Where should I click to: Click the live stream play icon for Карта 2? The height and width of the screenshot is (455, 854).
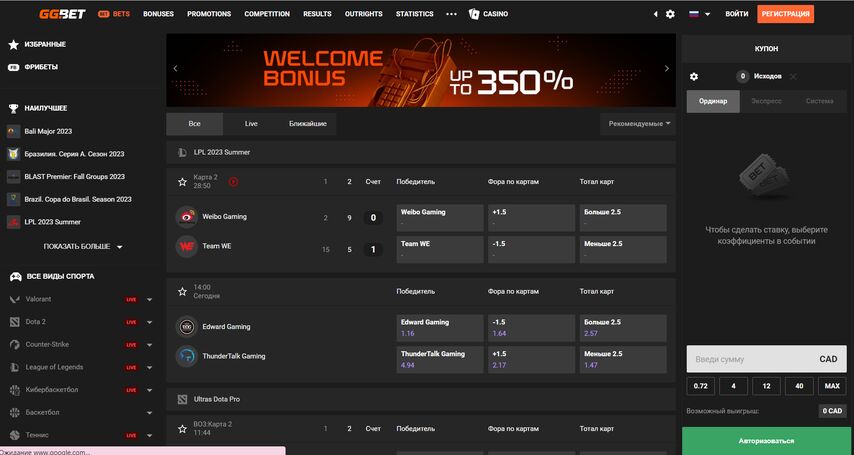pyautogui.click(x=233, y=182)
